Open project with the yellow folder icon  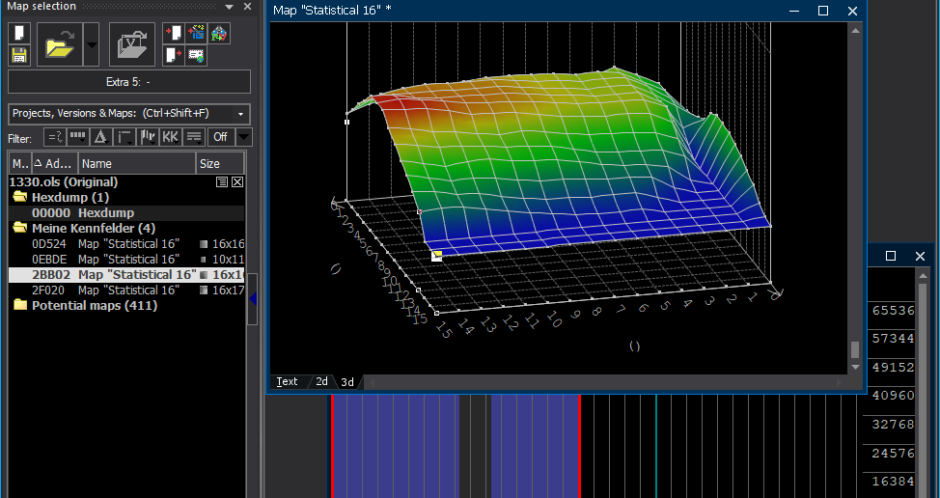coord(59,44)
